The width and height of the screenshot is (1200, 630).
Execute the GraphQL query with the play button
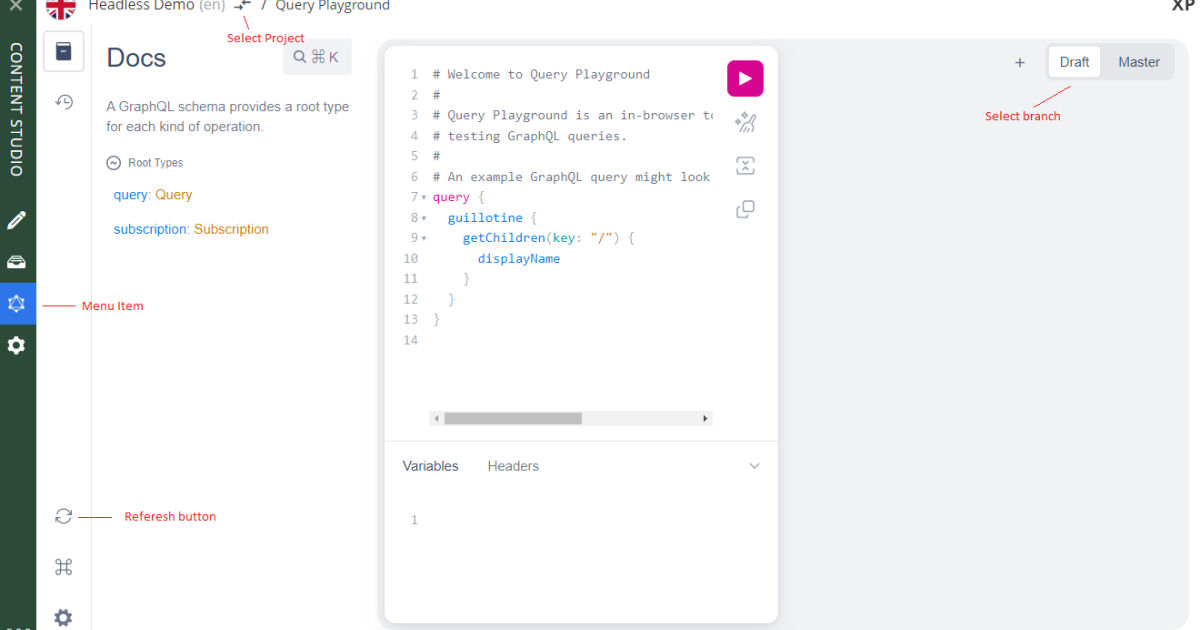click(744, 77)
